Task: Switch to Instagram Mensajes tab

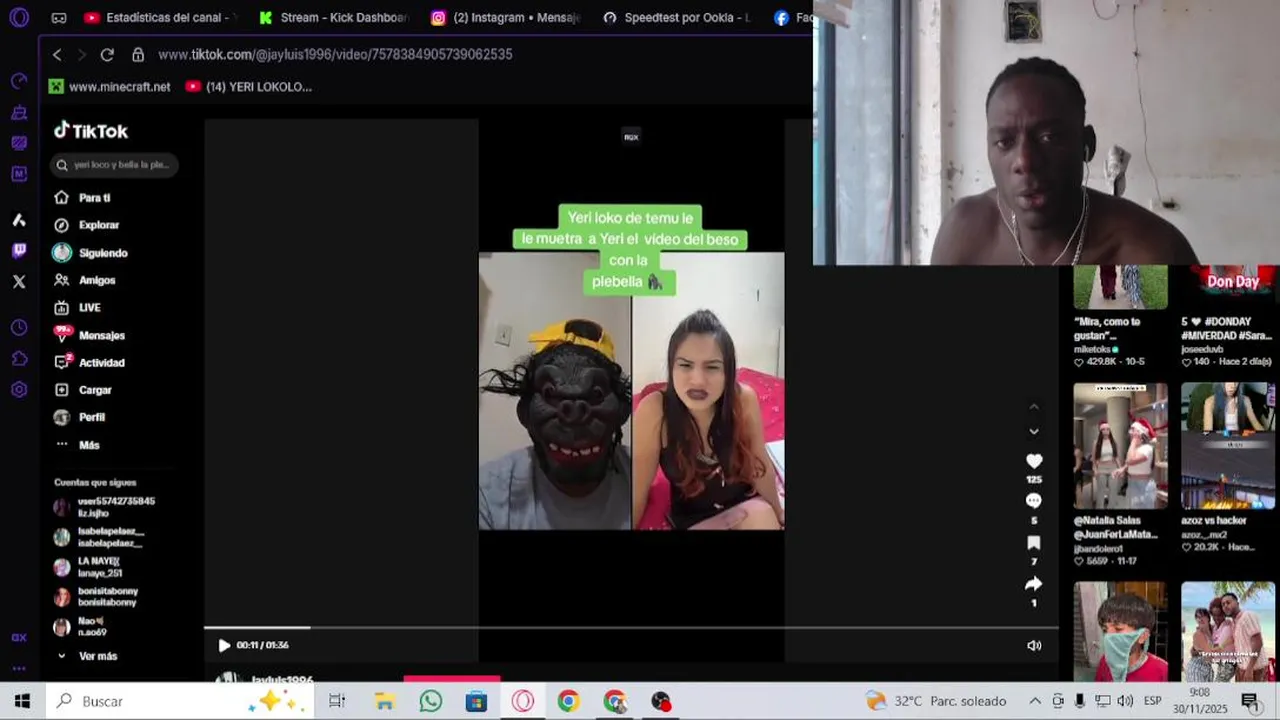Action: pyautogui.click(x=505, y=17)
